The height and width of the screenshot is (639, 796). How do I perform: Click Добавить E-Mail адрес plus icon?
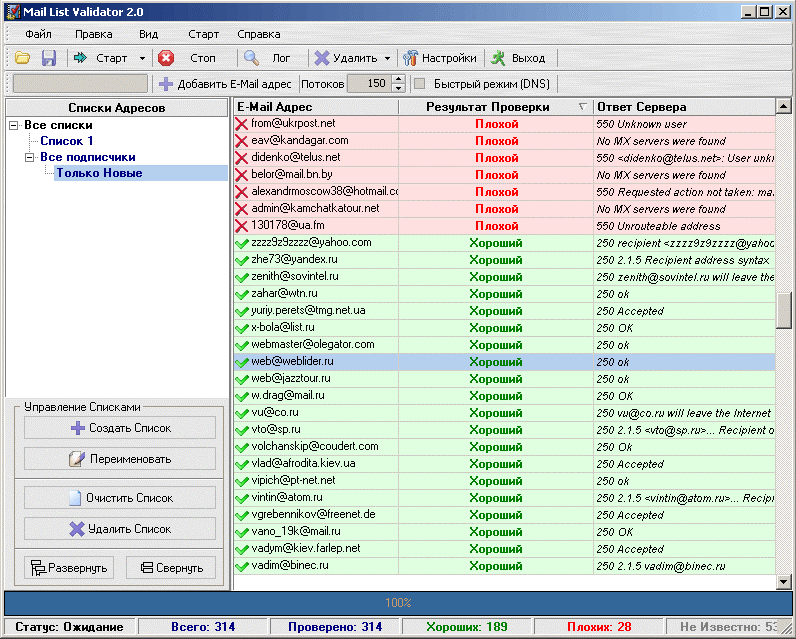(166, 85)
